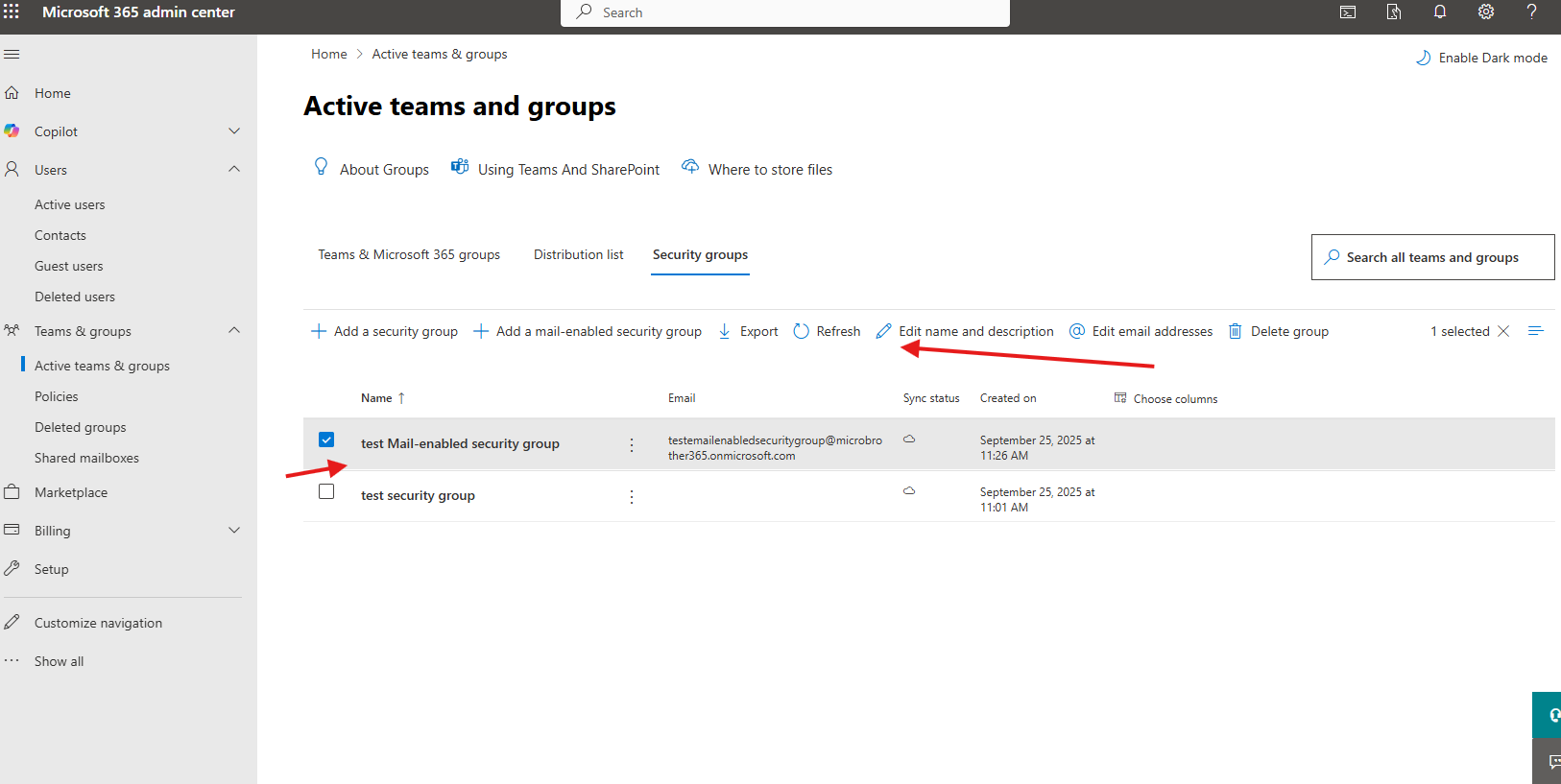Open the settings gear icon
1561x784 pixels.
(1485, 12)
